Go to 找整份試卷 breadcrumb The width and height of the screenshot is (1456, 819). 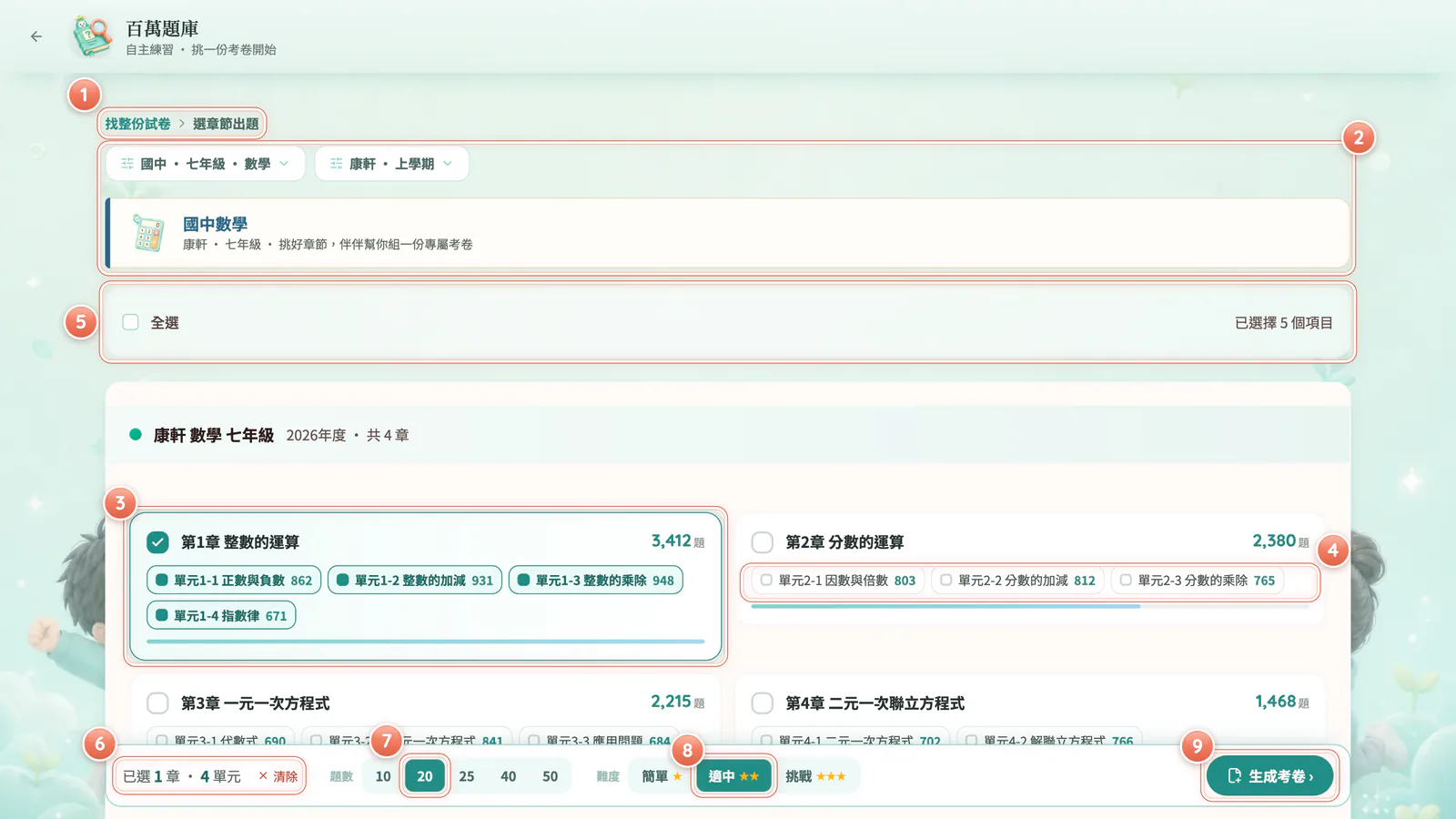137,124
